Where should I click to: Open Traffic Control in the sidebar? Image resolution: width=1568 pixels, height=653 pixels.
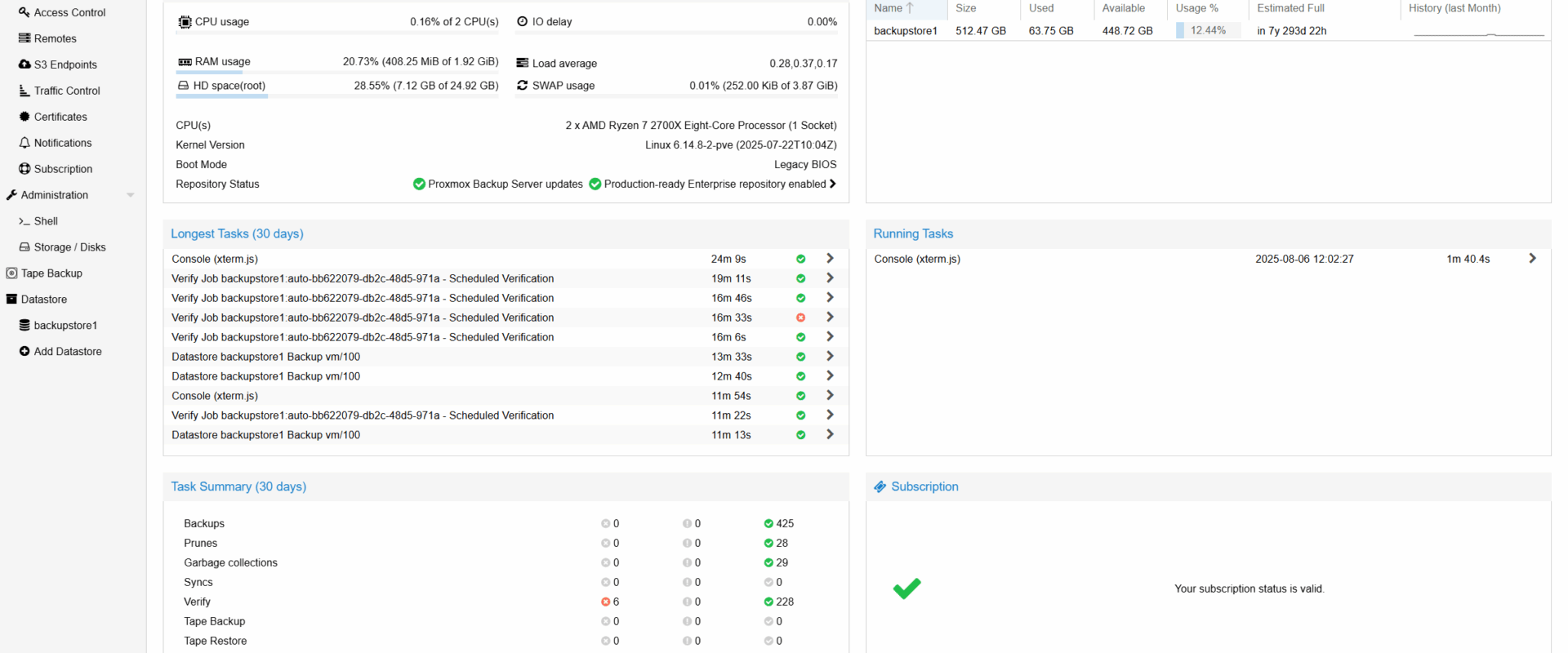[67, 91]
